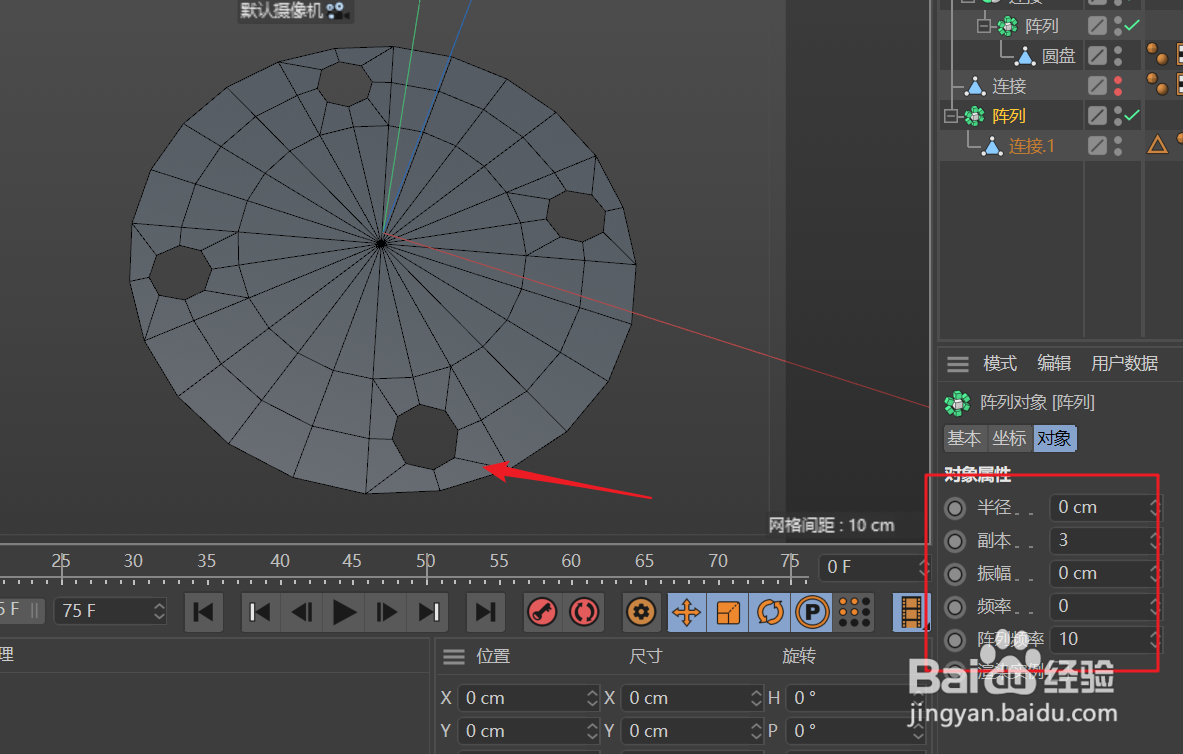Click the position X stepper arrows
This screenshot has height=754, width=1183.
[x=592, y=698]
